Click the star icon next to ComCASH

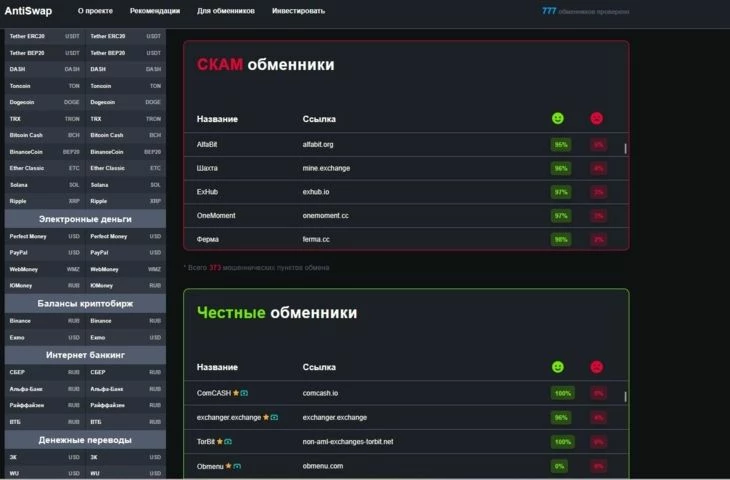tap(236, 393)
